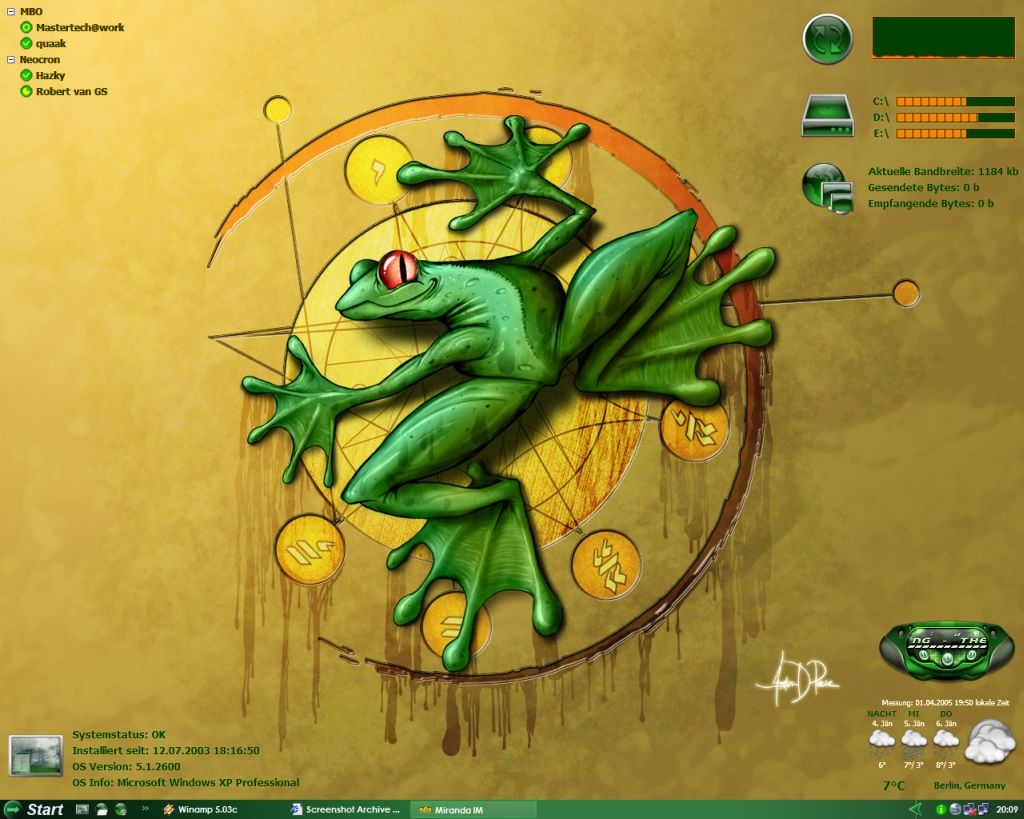
Task: Click the 7°C current temperature
Action: [x=894, y=786]
